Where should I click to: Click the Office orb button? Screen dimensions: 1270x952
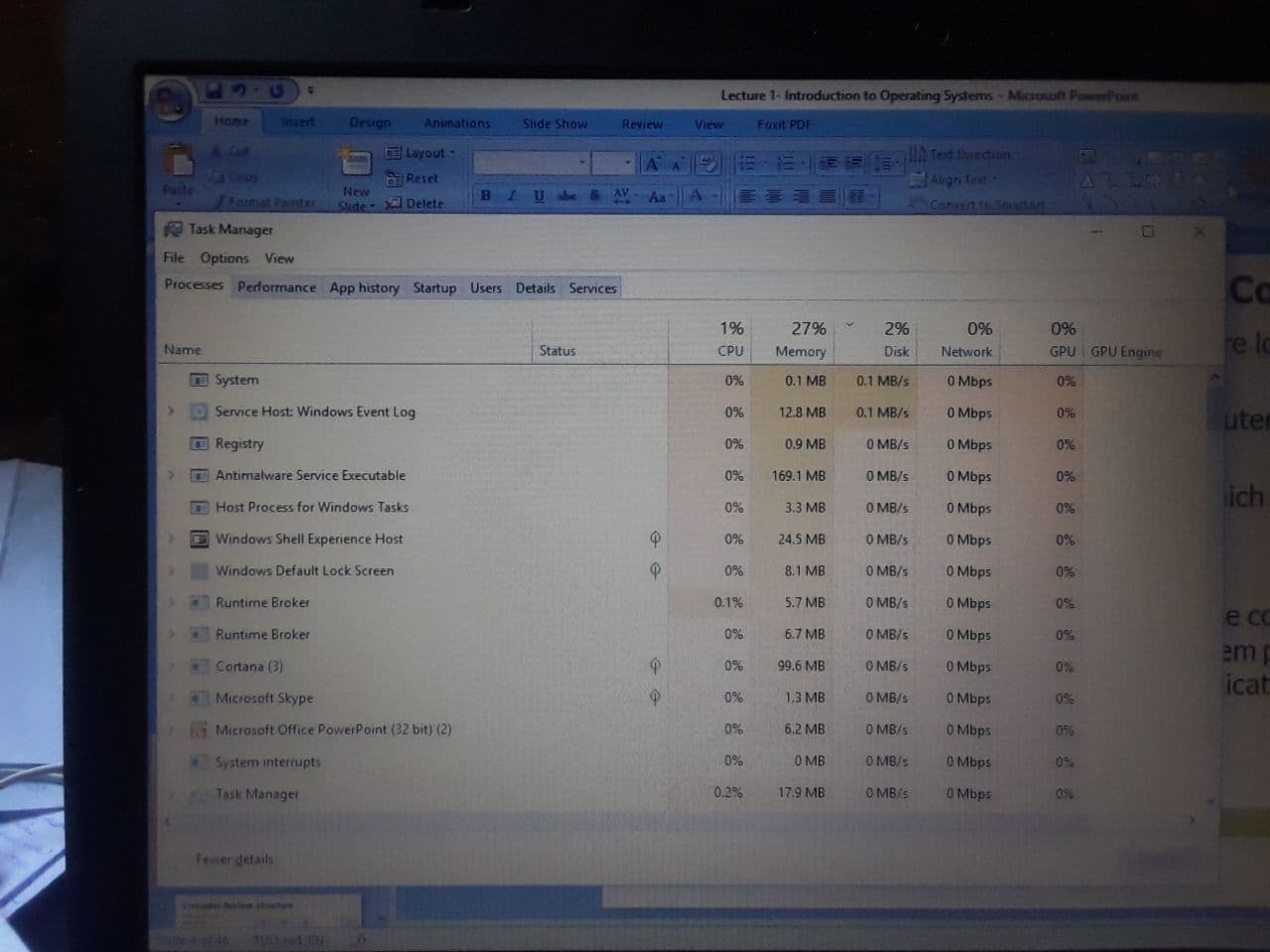[x=171, y=101]
